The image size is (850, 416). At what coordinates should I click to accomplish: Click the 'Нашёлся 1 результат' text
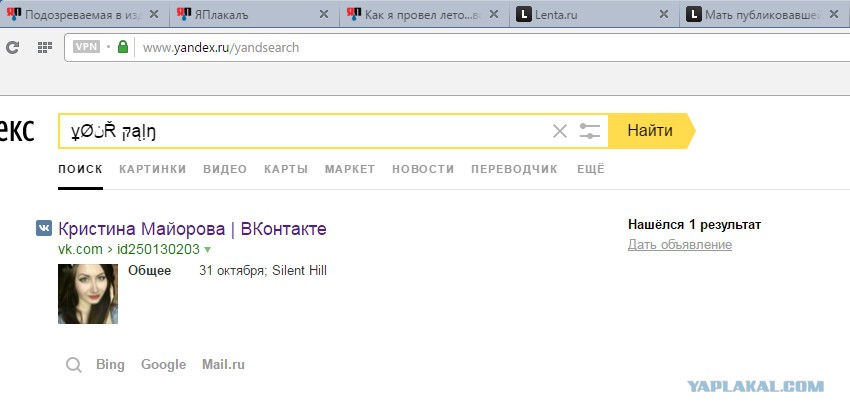click(x=694, y=225)
